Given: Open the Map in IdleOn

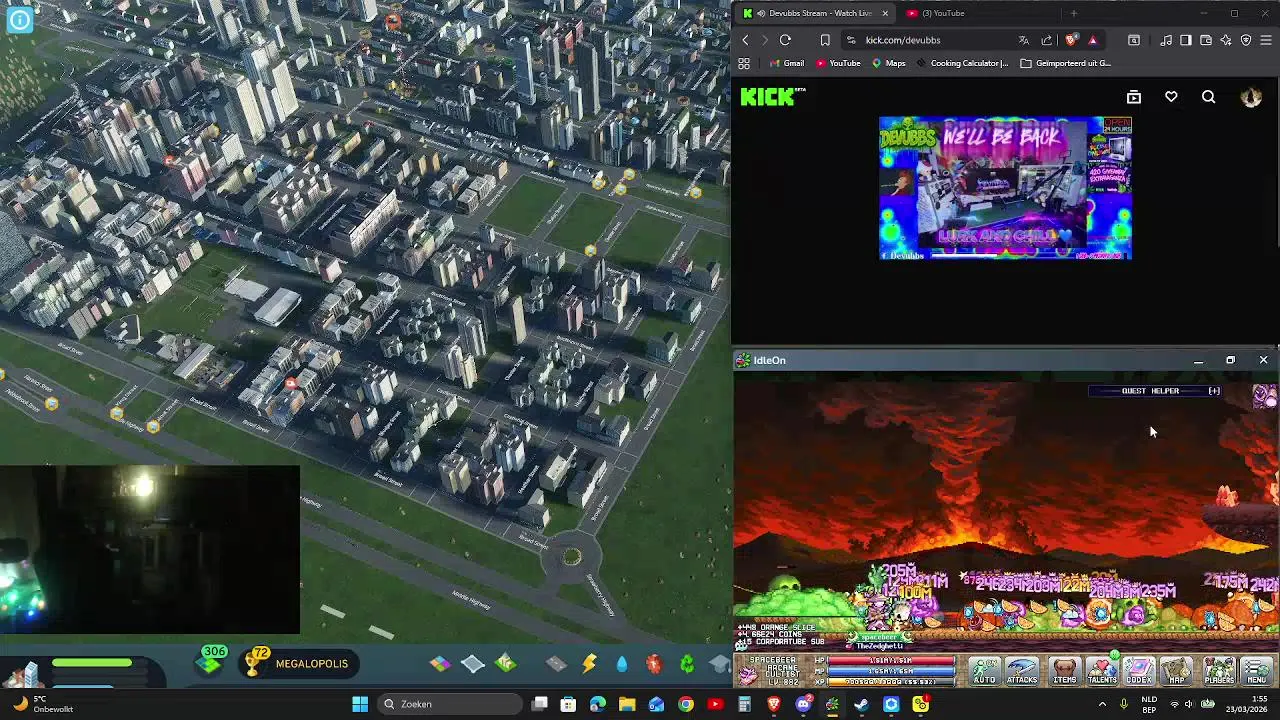Looking at the screenshot, I should click(1177, 670).
